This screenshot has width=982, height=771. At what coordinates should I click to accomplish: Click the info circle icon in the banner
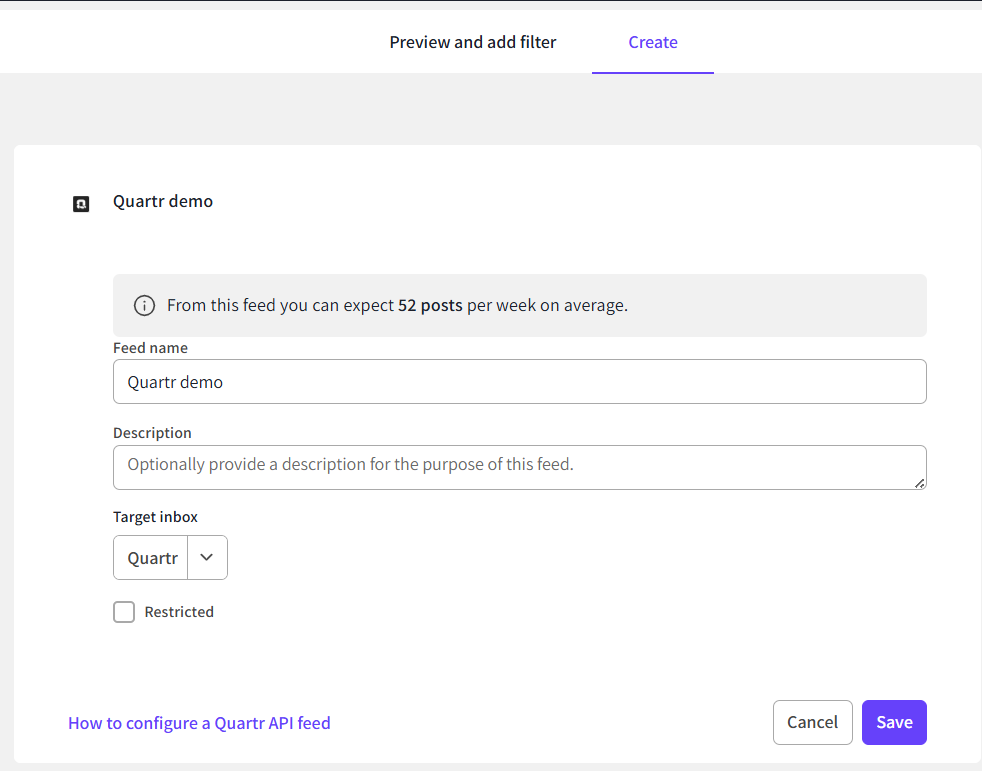click(145, 305)
